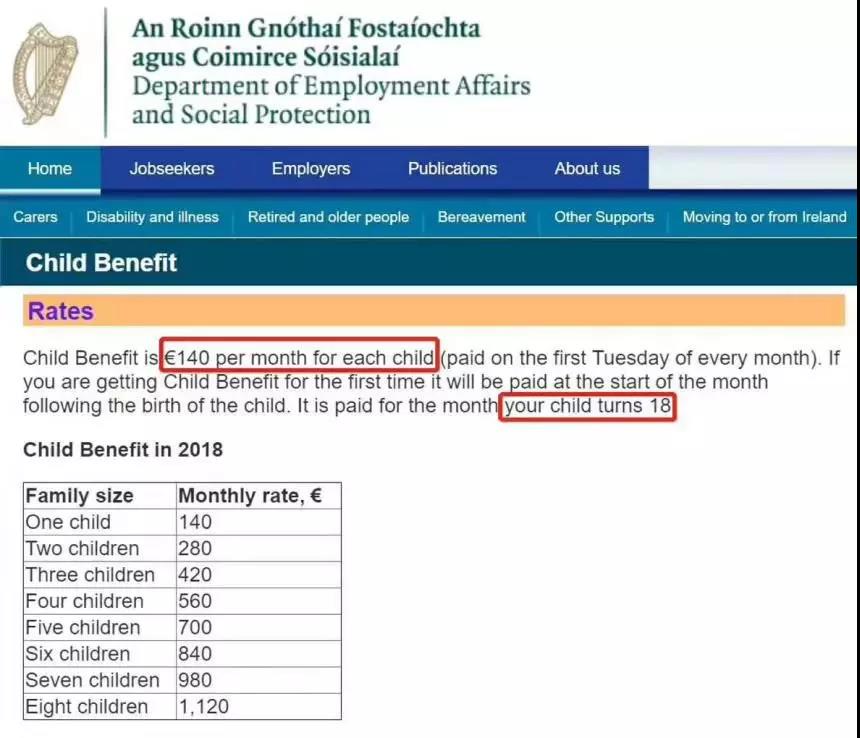The width and height of the screenshot is (860, 738).
Task: Select the Employers menu item
Action: [x=311, y=169]
